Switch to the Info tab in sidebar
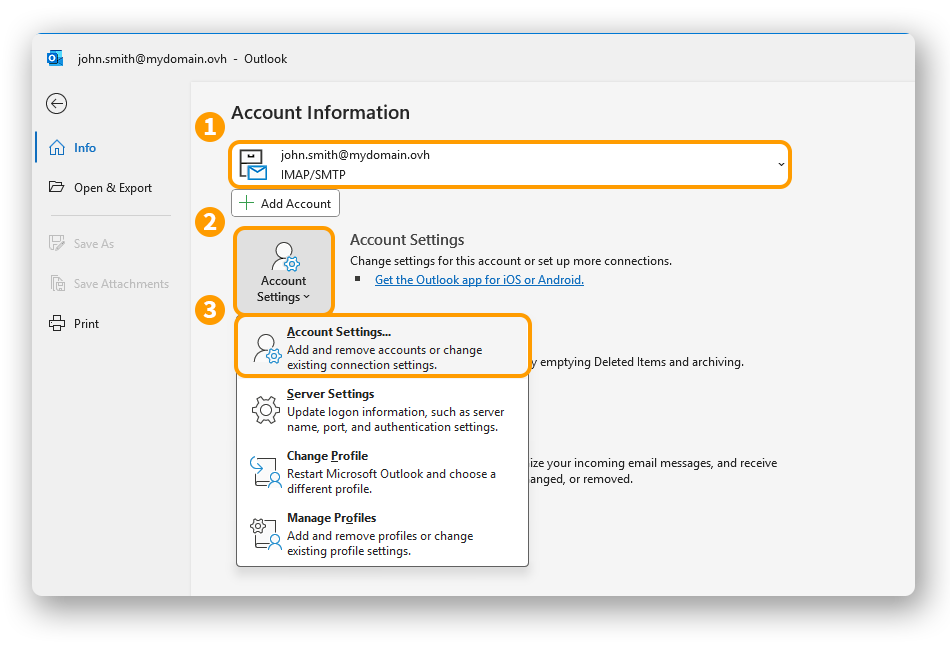 coord(85,148)
